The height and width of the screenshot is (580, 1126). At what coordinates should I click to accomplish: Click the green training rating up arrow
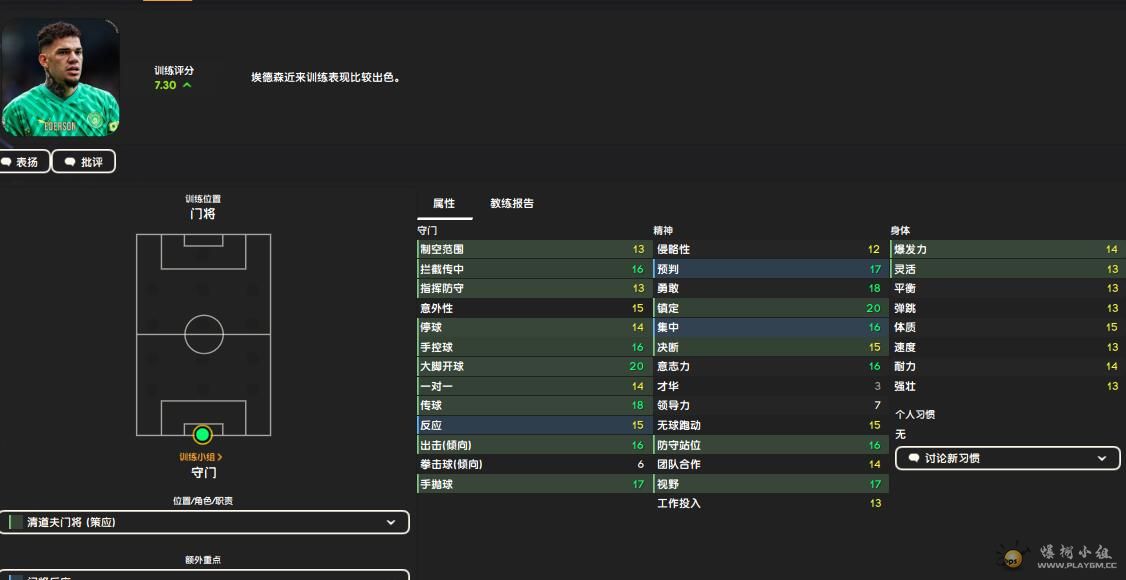[187, 86]
